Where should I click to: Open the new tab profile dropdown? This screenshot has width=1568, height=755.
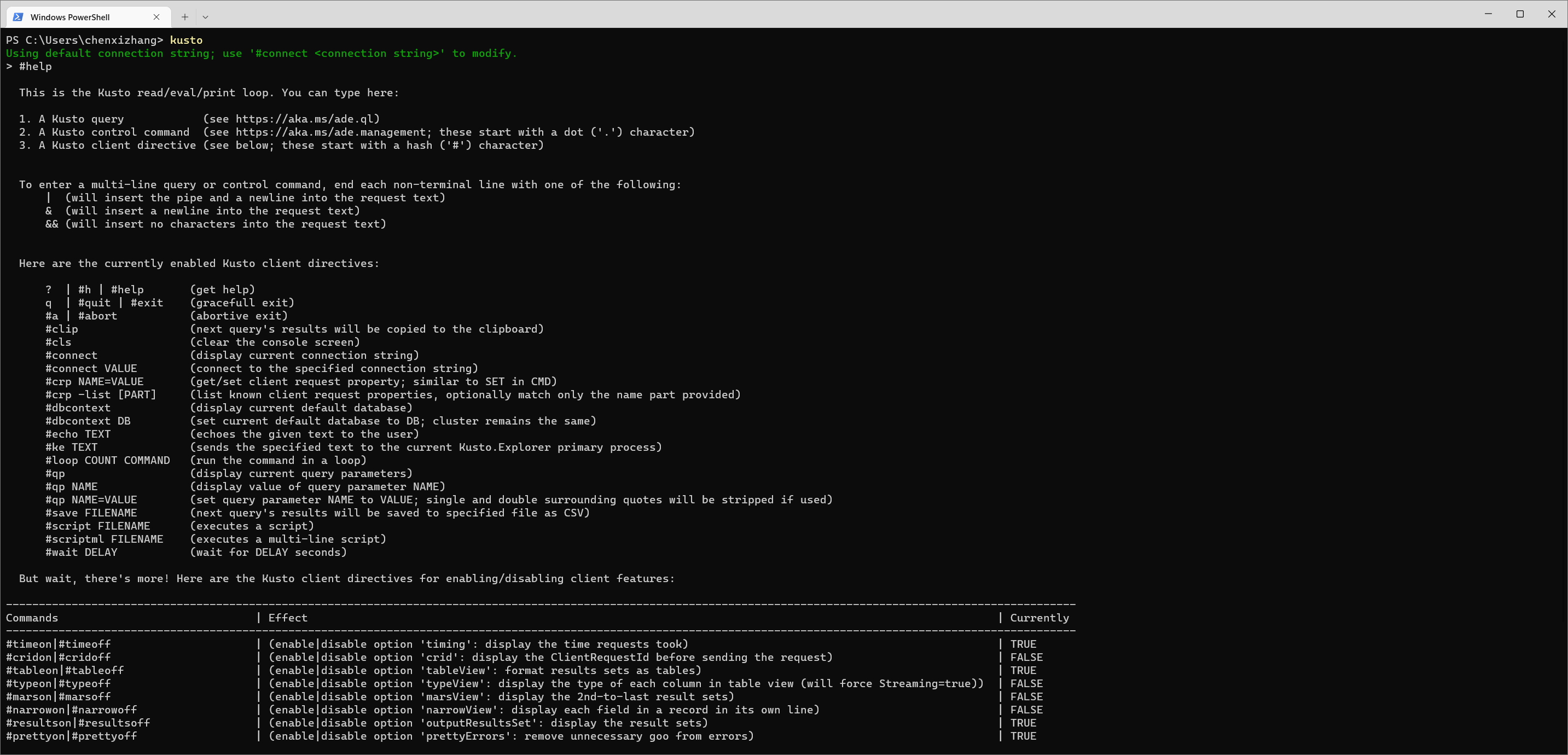(x=205, y=17)
